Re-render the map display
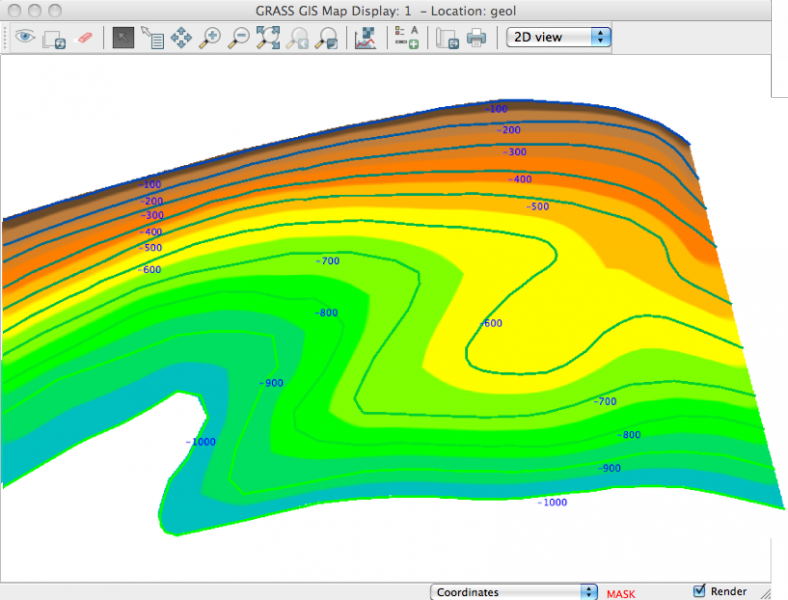Image resolution: width=788 pixels, height=600 pixels. (x=54, y=38)
